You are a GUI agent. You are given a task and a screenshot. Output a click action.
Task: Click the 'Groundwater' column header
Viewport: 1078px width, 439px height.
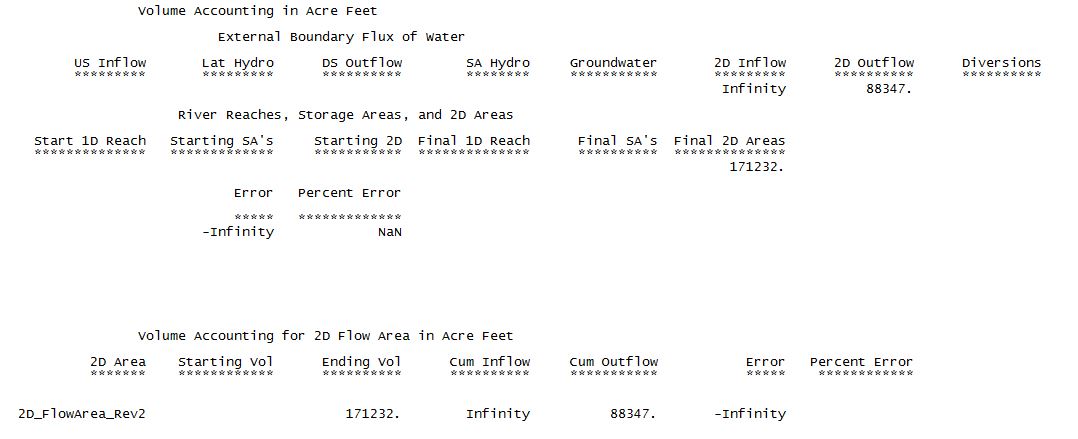coord(613,63)
